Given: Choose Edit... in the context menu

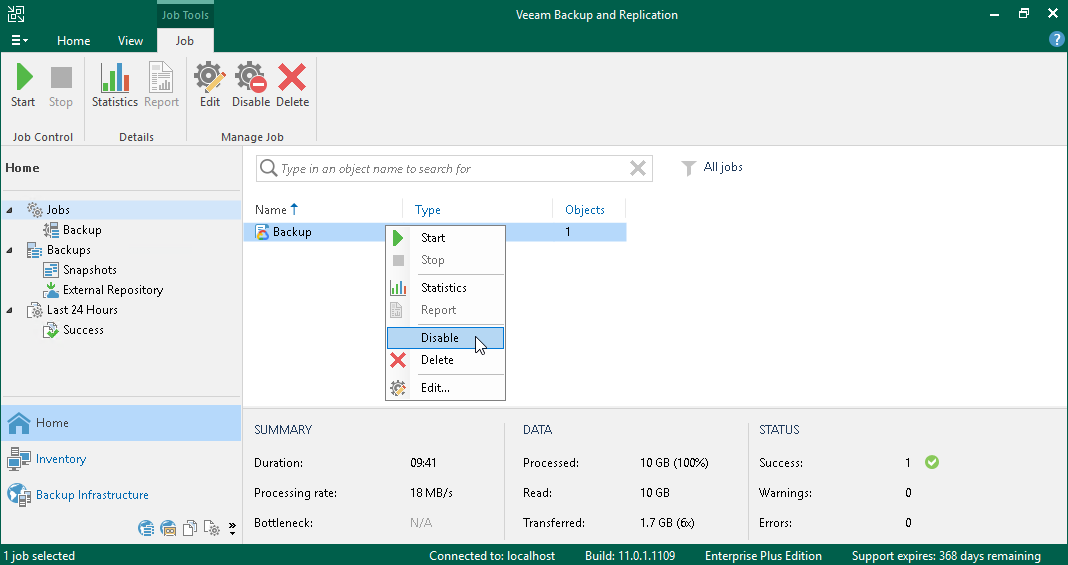Looking at the screenshot, I should click(x=445, y=387).
